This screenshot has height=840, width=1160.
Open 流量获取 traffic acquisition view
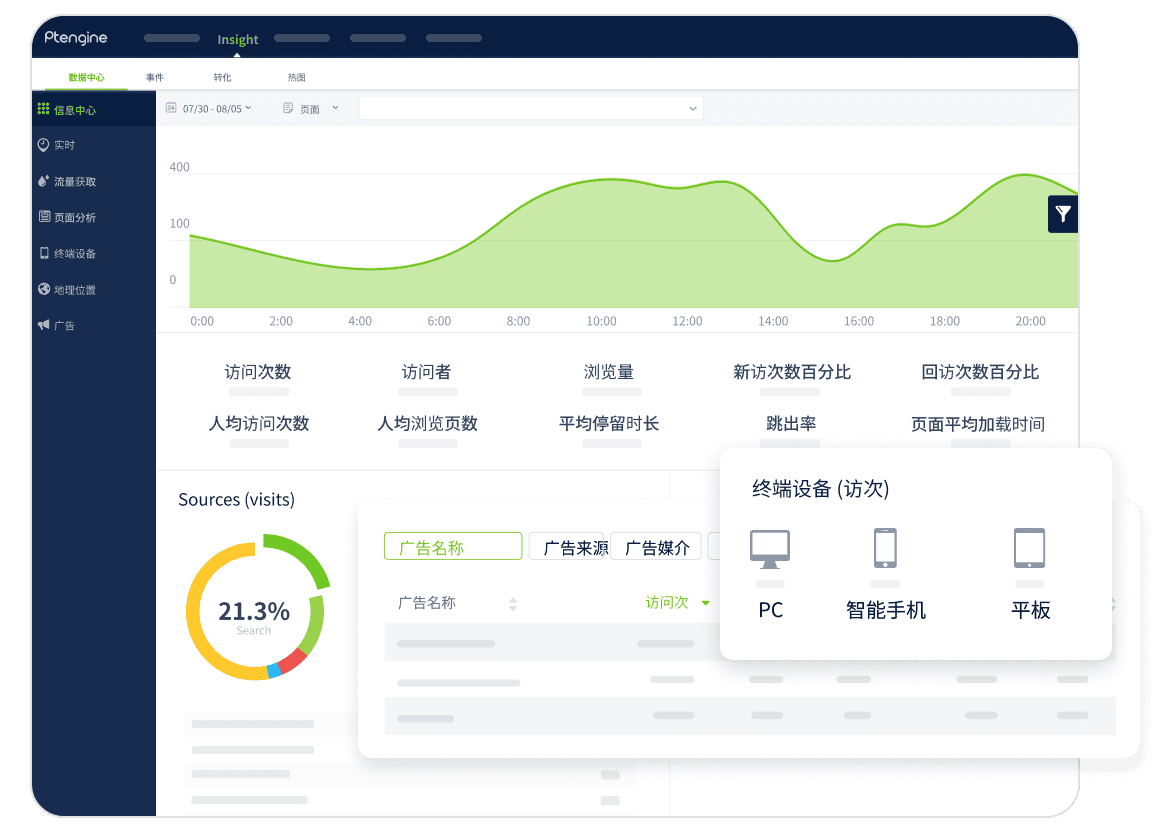tap(73, 181)
